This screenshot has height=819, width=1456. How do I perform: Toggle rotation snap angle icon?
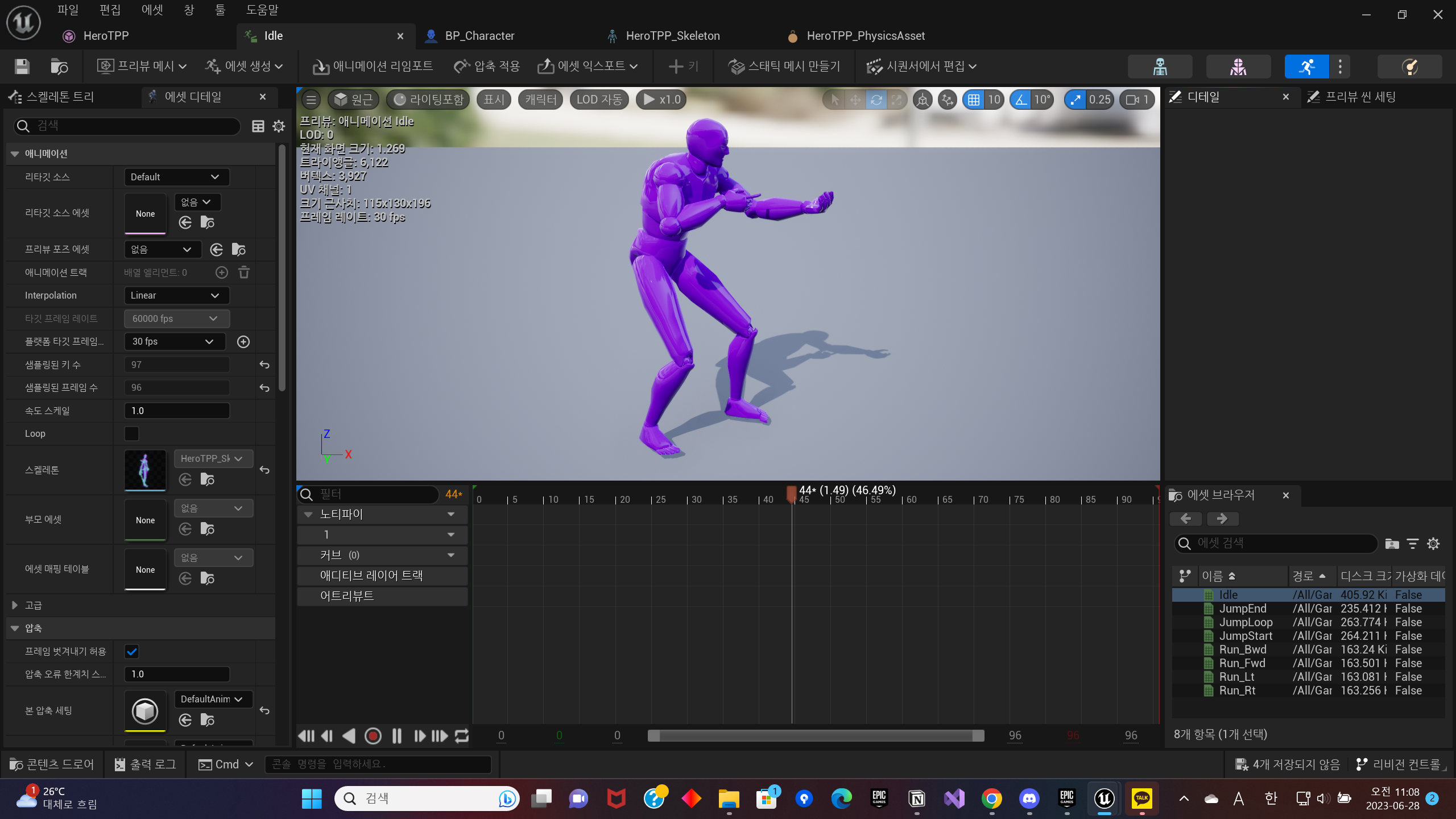[x=1021, y=100]
